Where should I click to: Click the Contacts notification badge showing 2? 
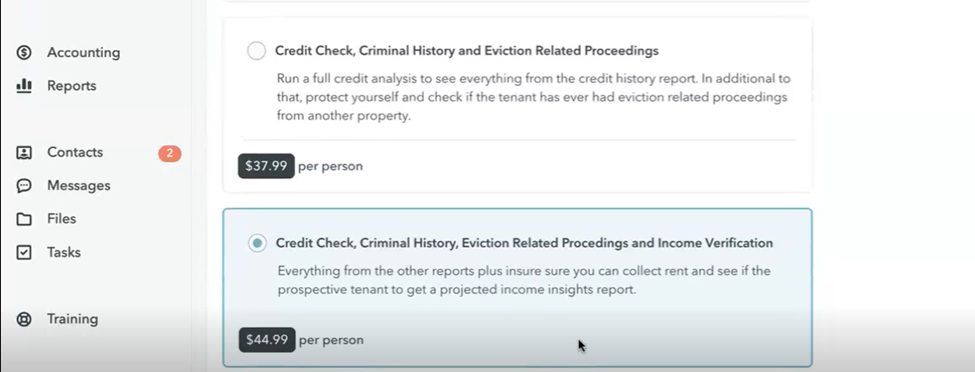(x=170, y=153)
